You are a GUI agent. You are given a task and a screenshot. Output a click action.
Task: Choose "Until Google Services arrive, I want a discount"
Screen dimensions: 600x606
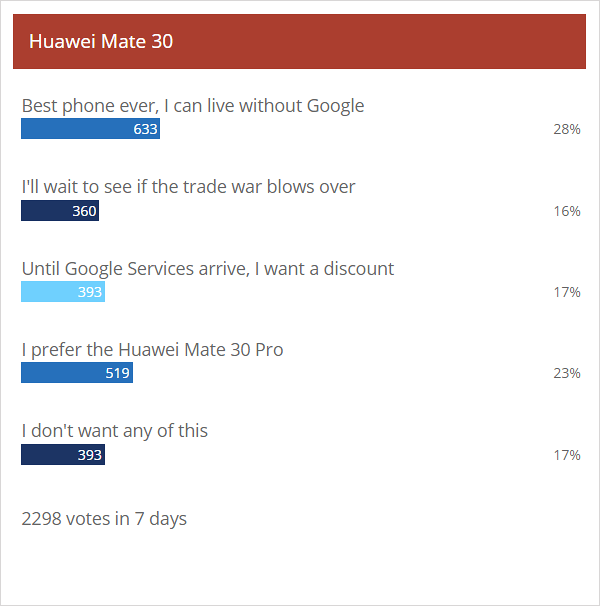pyautogui.click(x=208, y=268)
